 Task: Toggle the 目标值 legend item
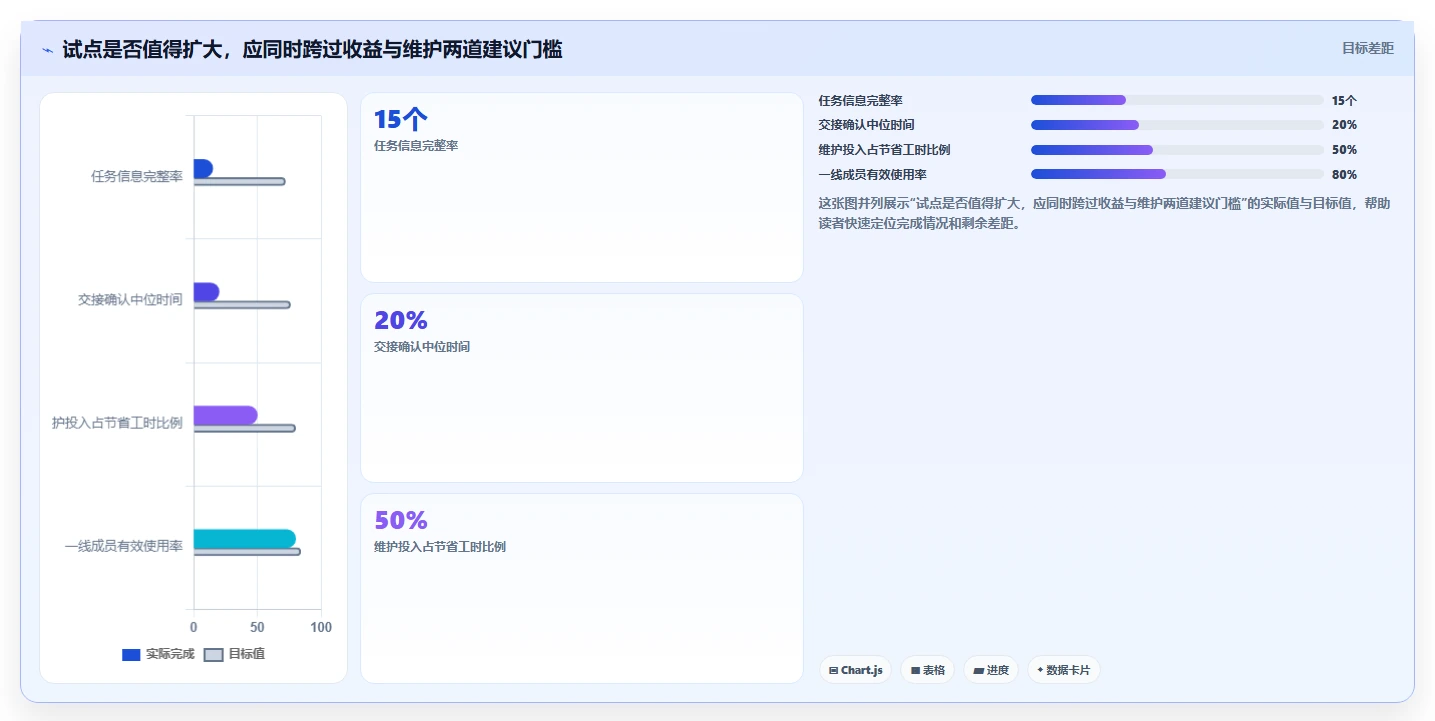coord(235,654)
